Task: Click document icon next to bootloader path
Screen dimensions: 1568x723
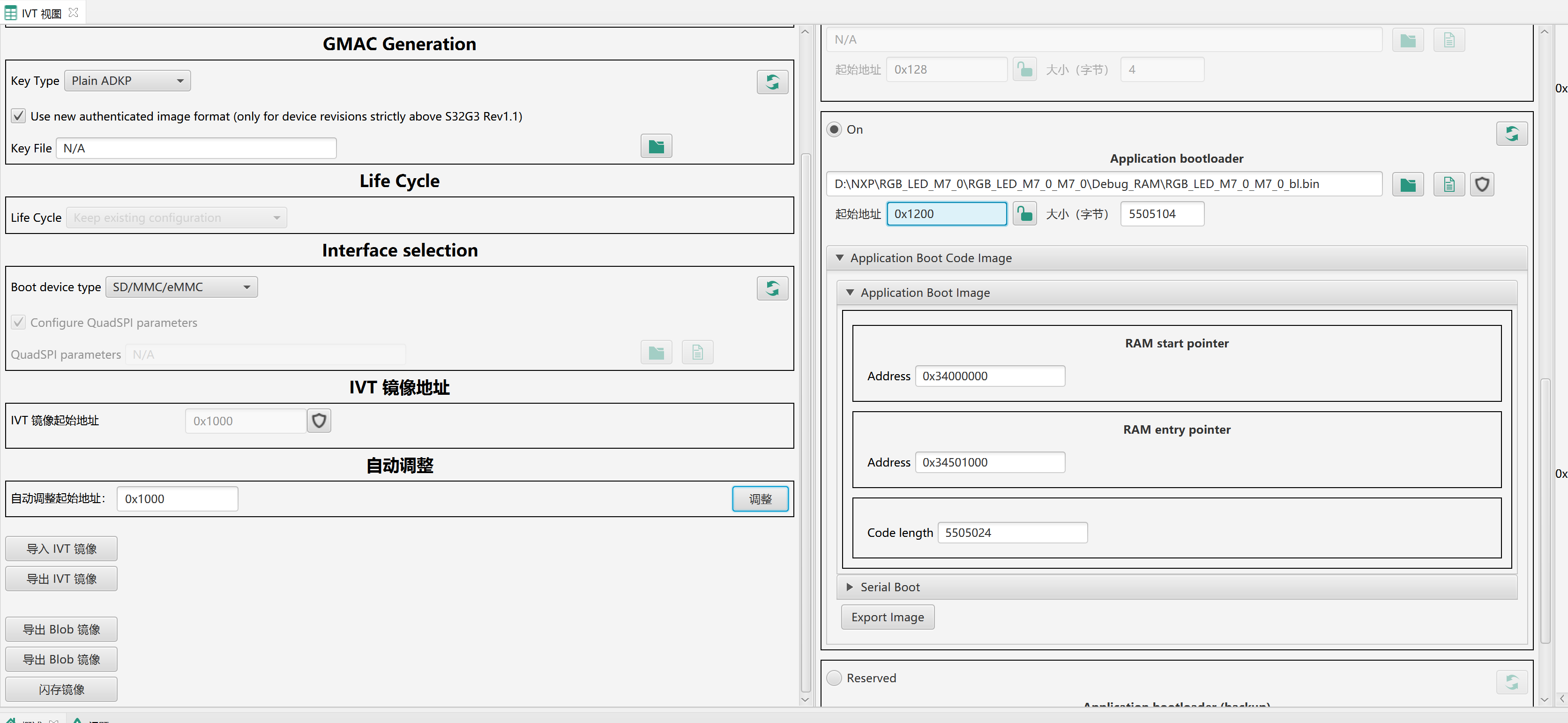Action: (x=1449, y=185)
